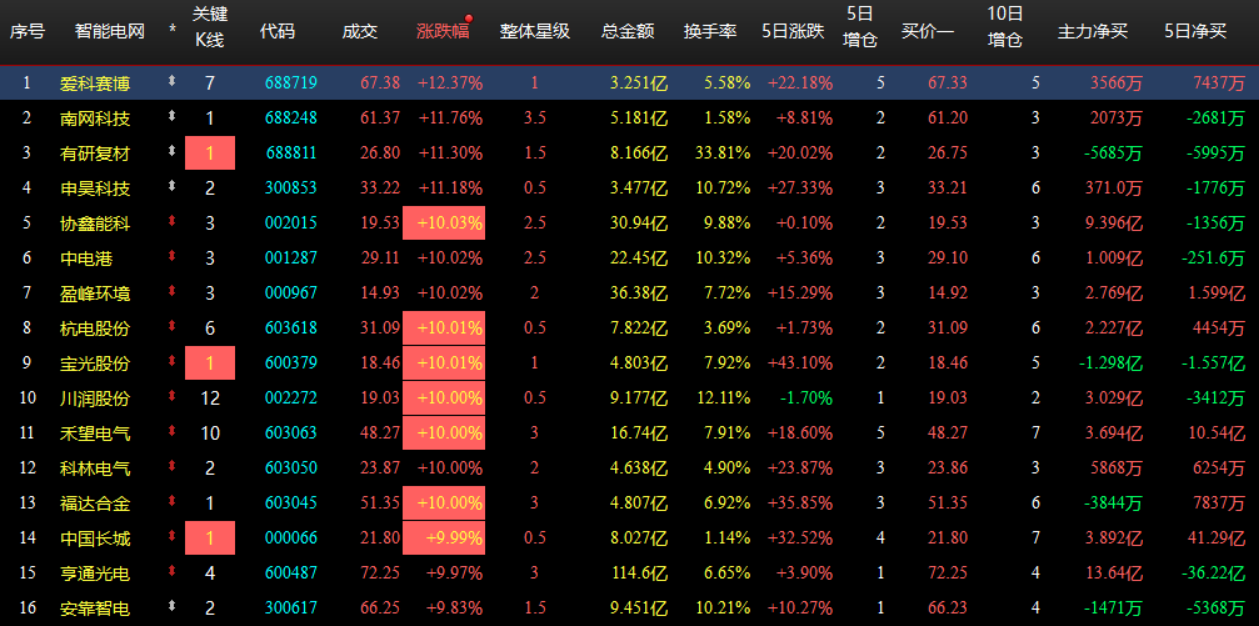Select stock name 协鑫能科

coord(95,223)
